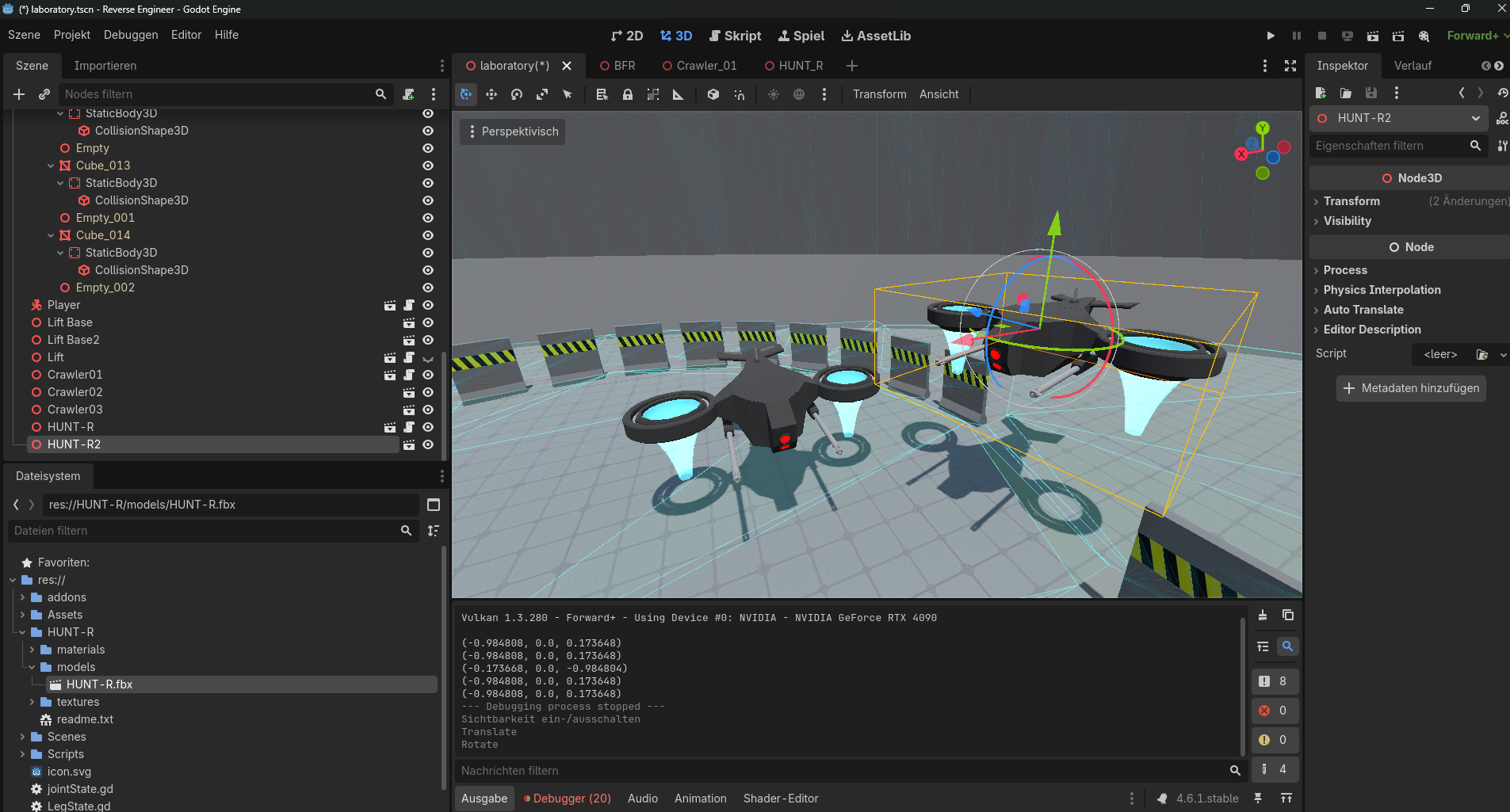This screenshot has height=812, width=1510.
Task: Toggle distraction-free fullscreen icon above viewport
Action: coord(1290,66)
